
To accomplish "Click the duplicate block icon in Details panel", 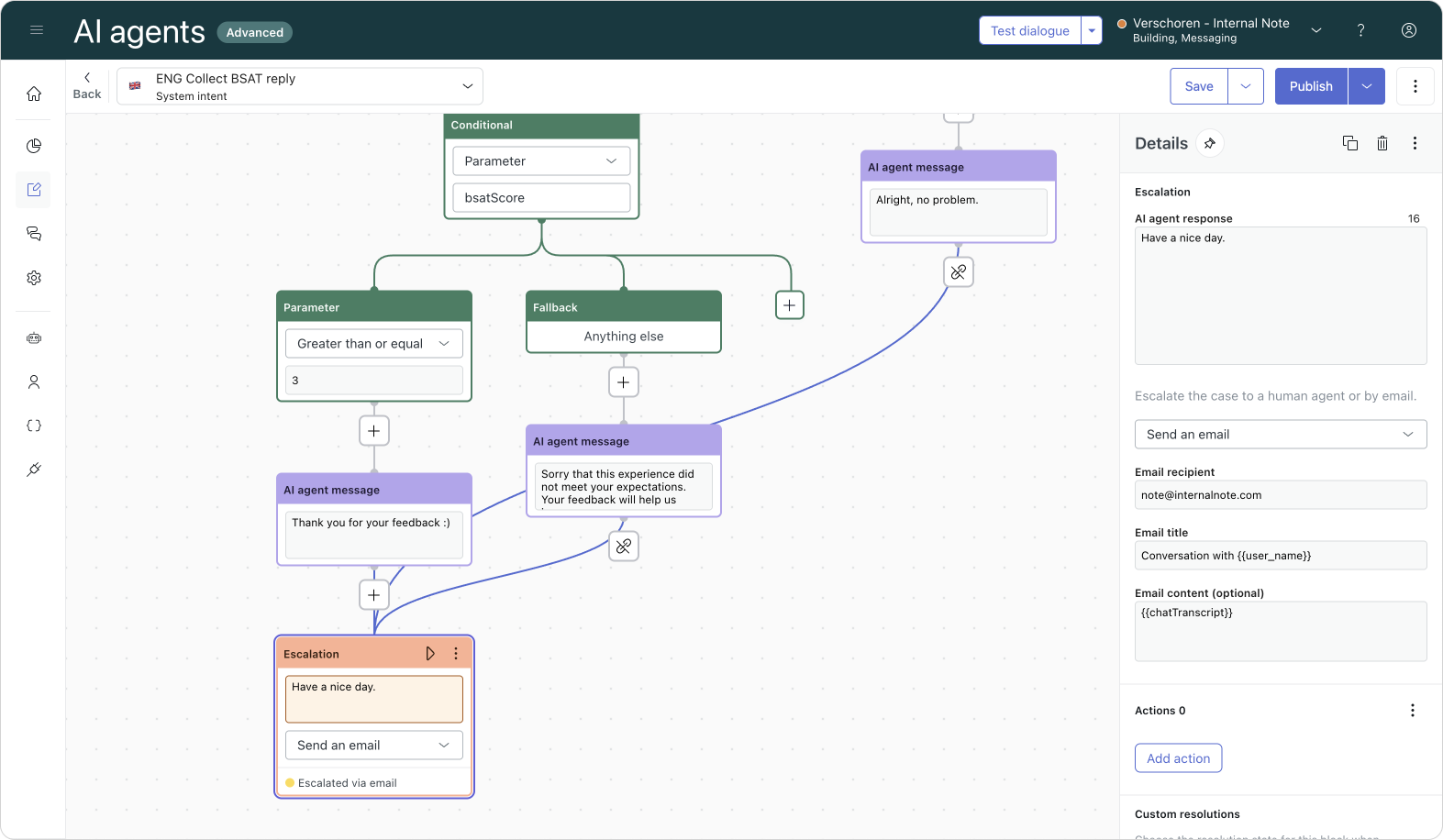I will click(x=1349, y=143).
